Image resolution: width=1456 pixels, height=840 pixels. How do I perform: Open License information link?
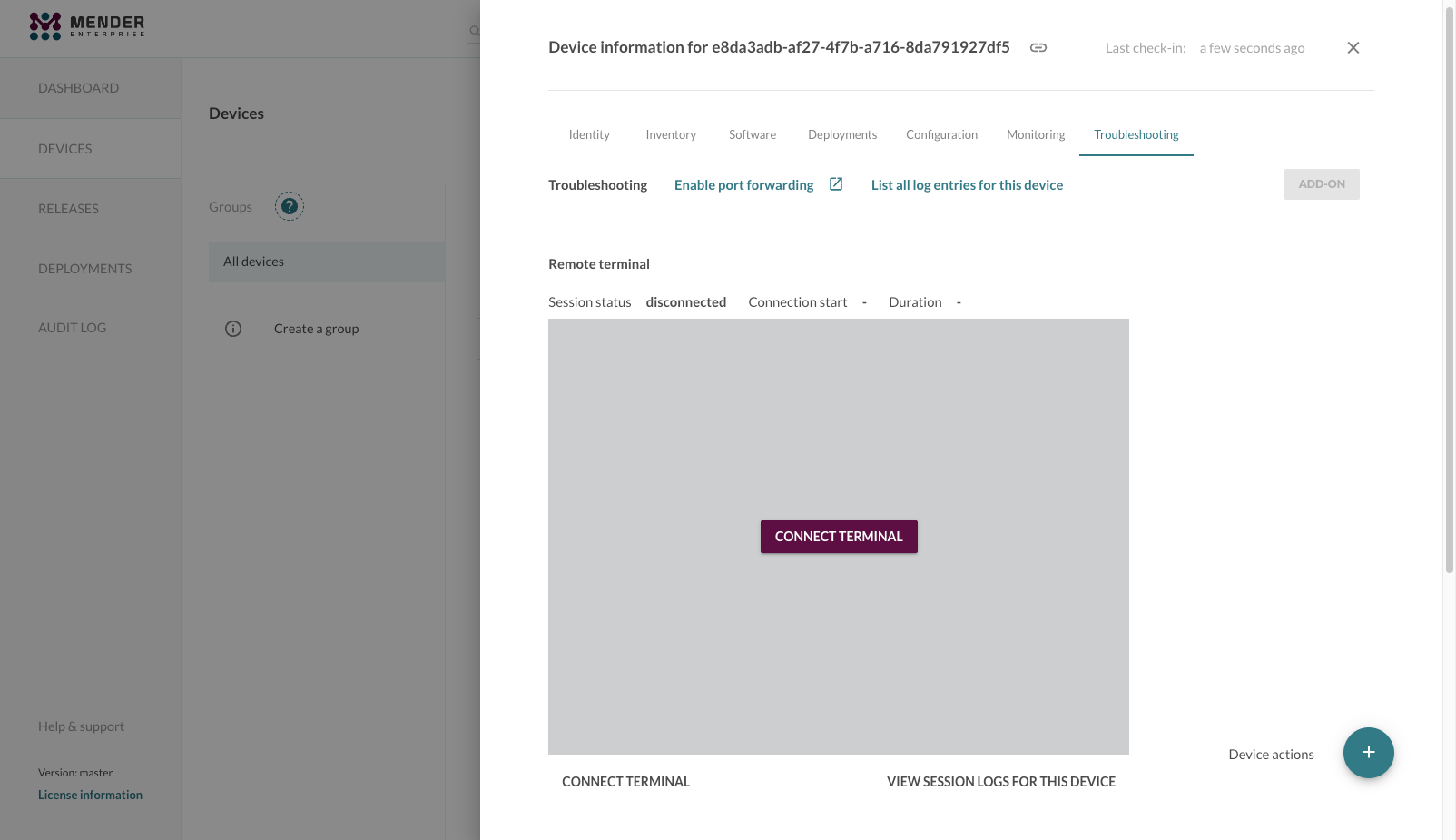tap(90, 795)
